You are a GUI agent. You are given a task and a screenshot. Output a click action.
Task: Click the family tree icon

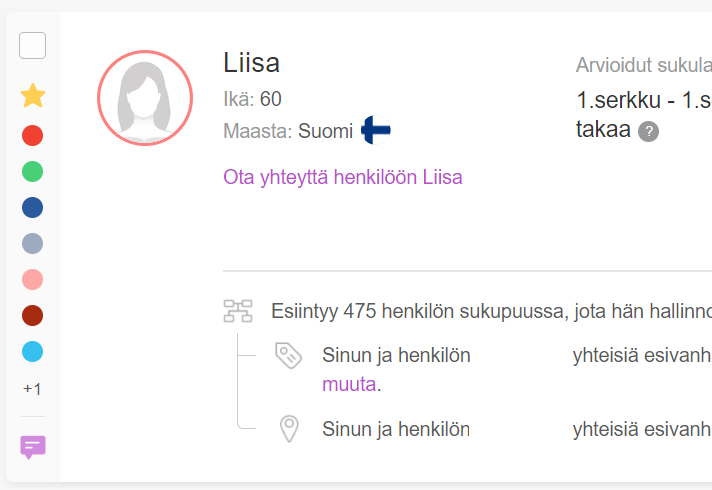pyautogui.click(x=237, y=311)
